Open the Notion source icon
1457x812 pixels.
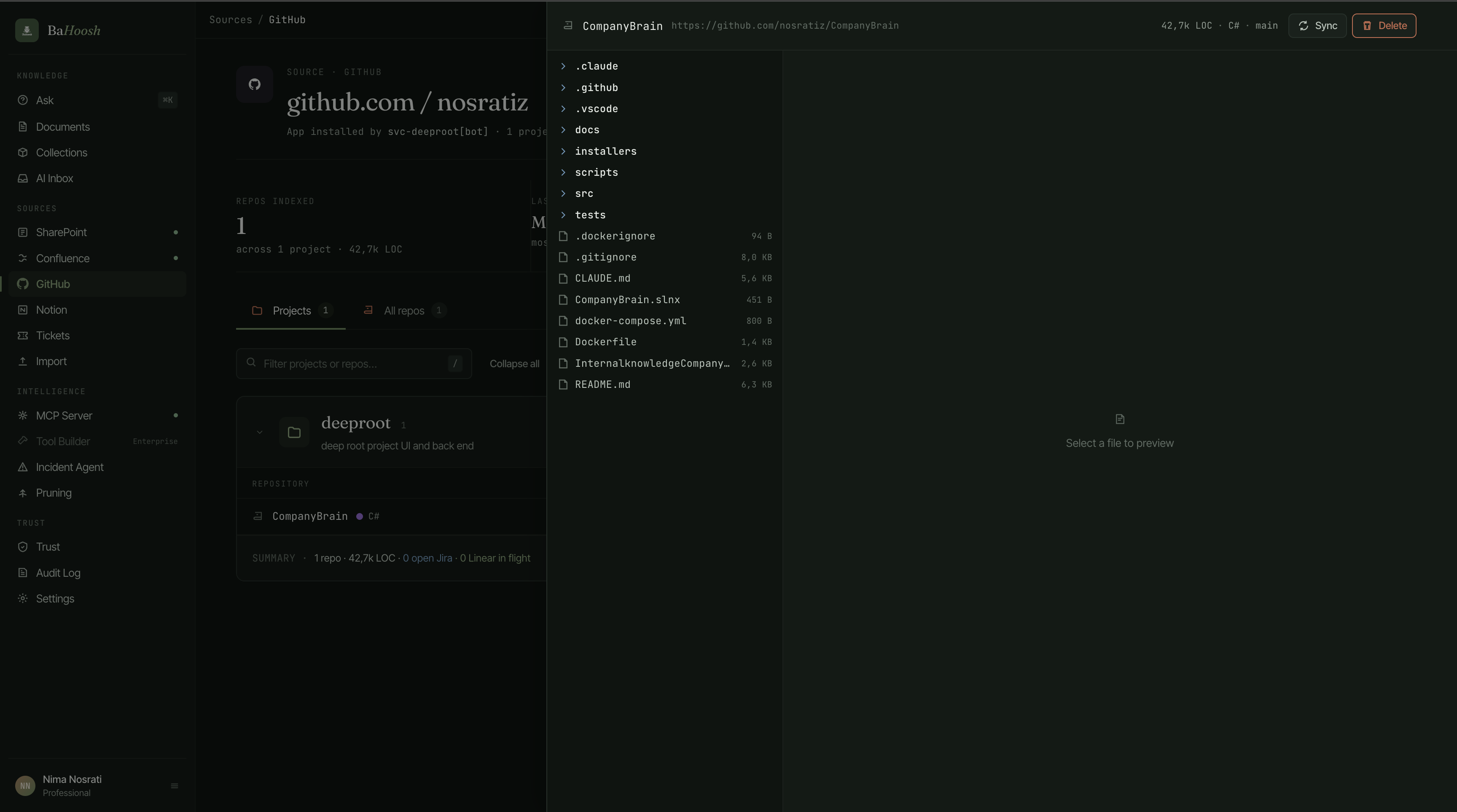click(x=23, y=310)
